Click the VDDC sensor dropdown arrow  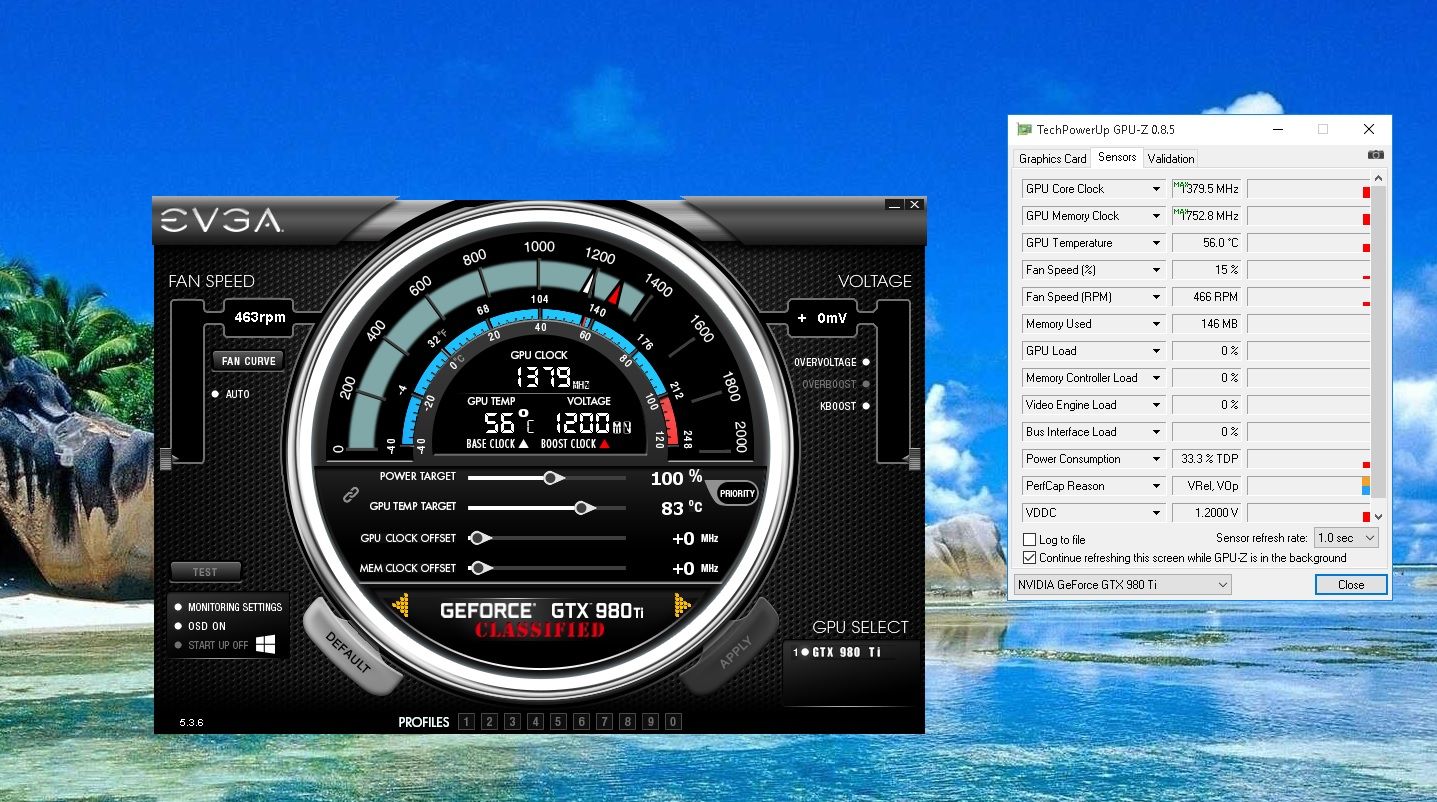(x=1157, y=513)
